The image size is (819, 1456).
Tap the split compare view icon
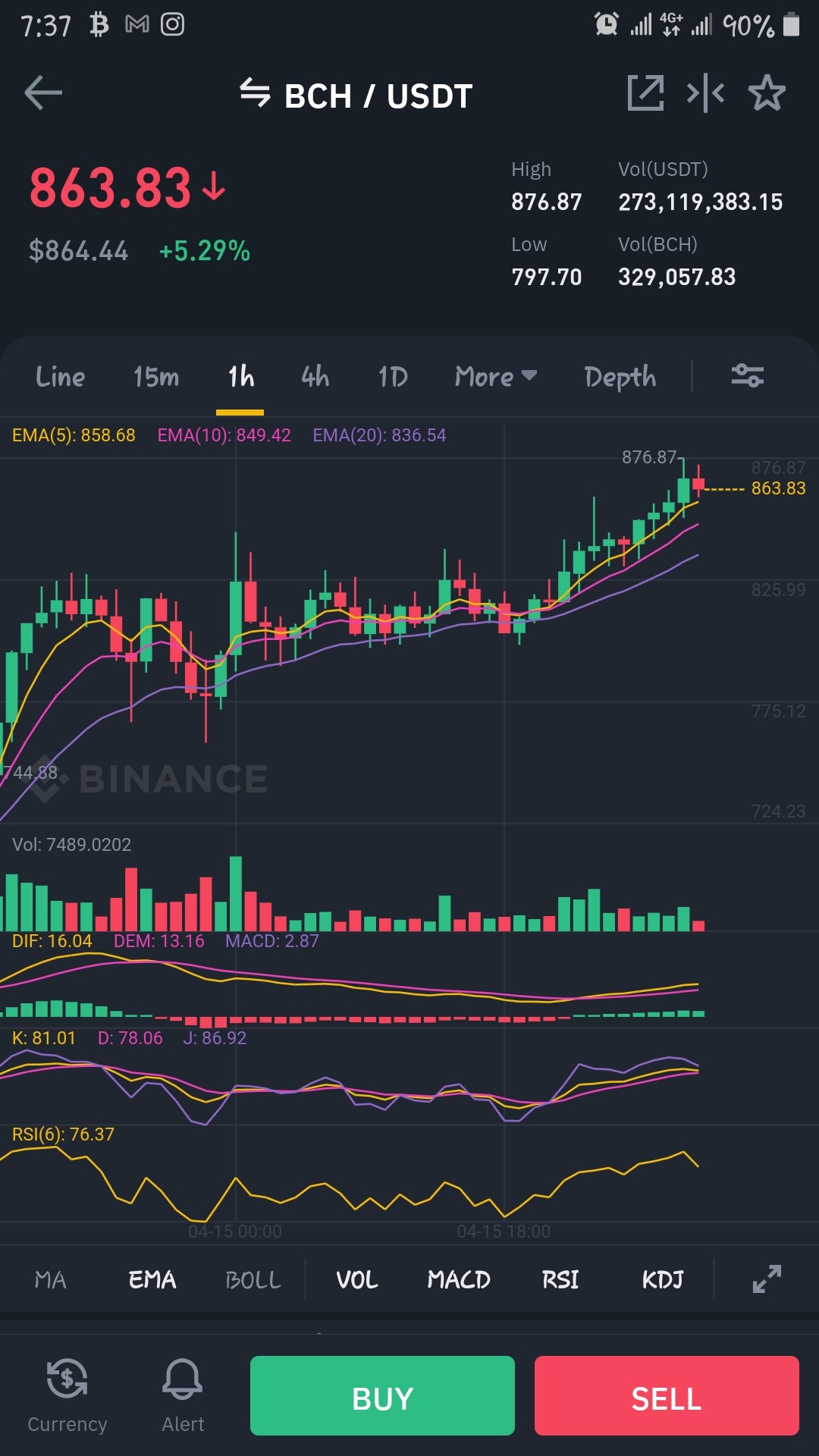pyautogui.click(x=705, y=93)
